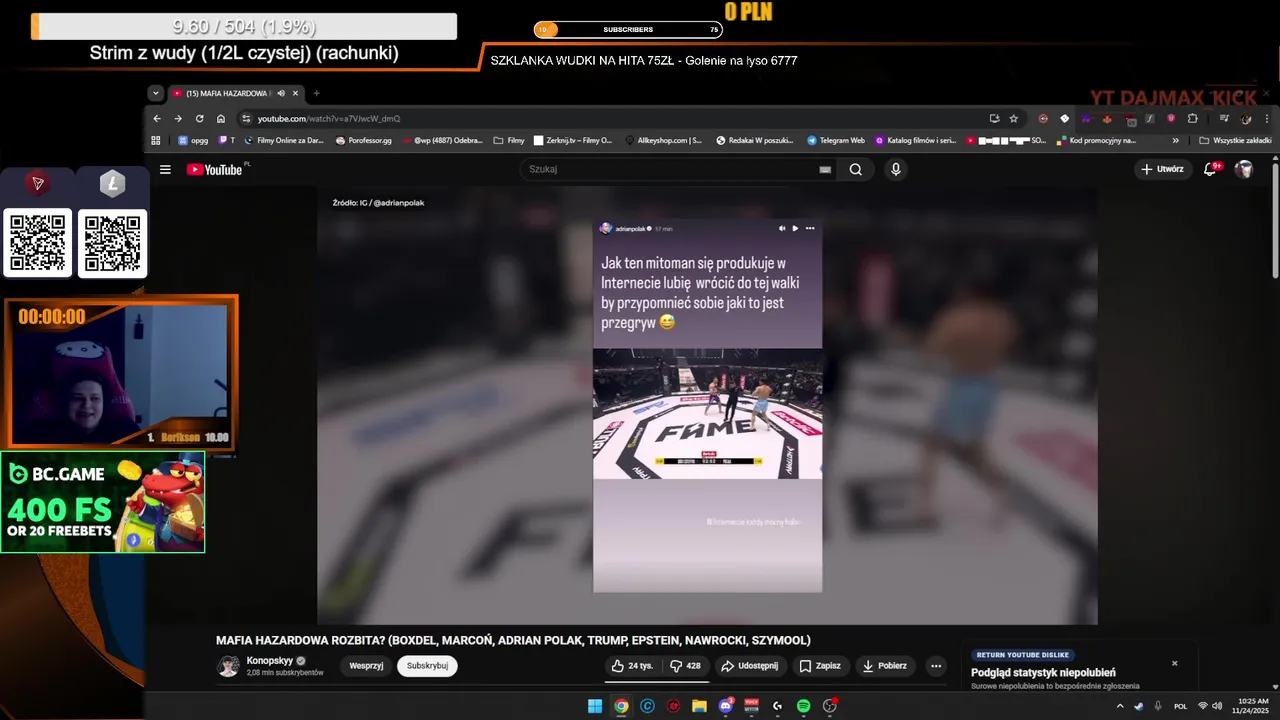Open Logitech G HUB from the taskbar
1280x720 pixels.
(777, 706)
